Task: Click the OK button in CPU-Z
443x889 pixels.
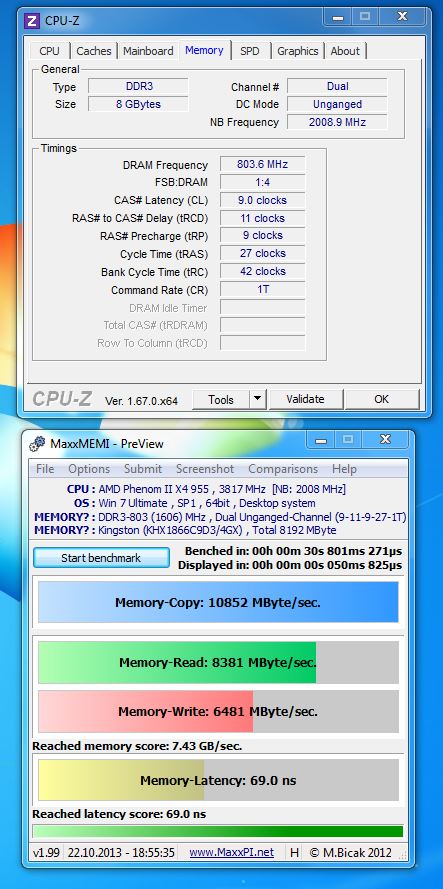Action: click(x=382, y=399)
